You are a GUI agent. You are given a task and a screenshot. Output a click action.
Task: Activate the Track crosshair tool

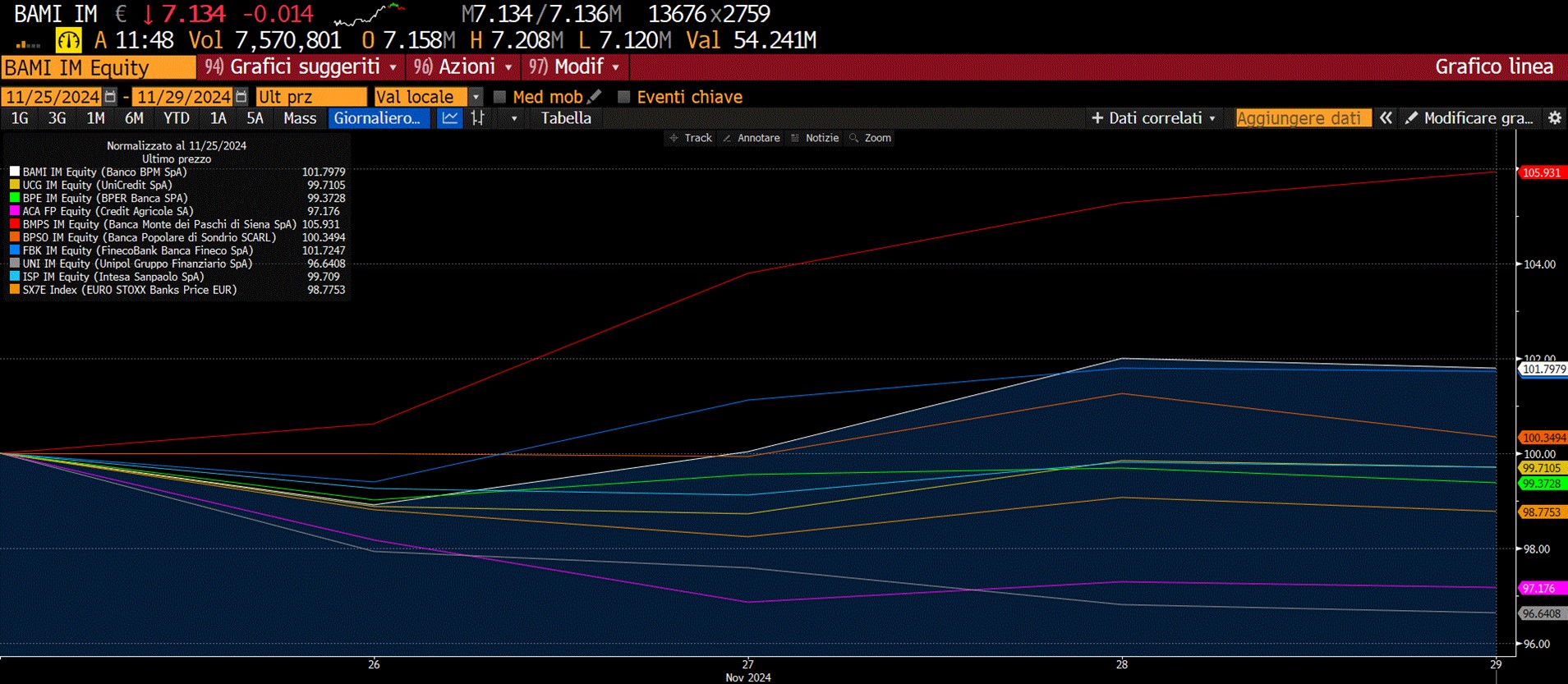(x=691, y=138)
